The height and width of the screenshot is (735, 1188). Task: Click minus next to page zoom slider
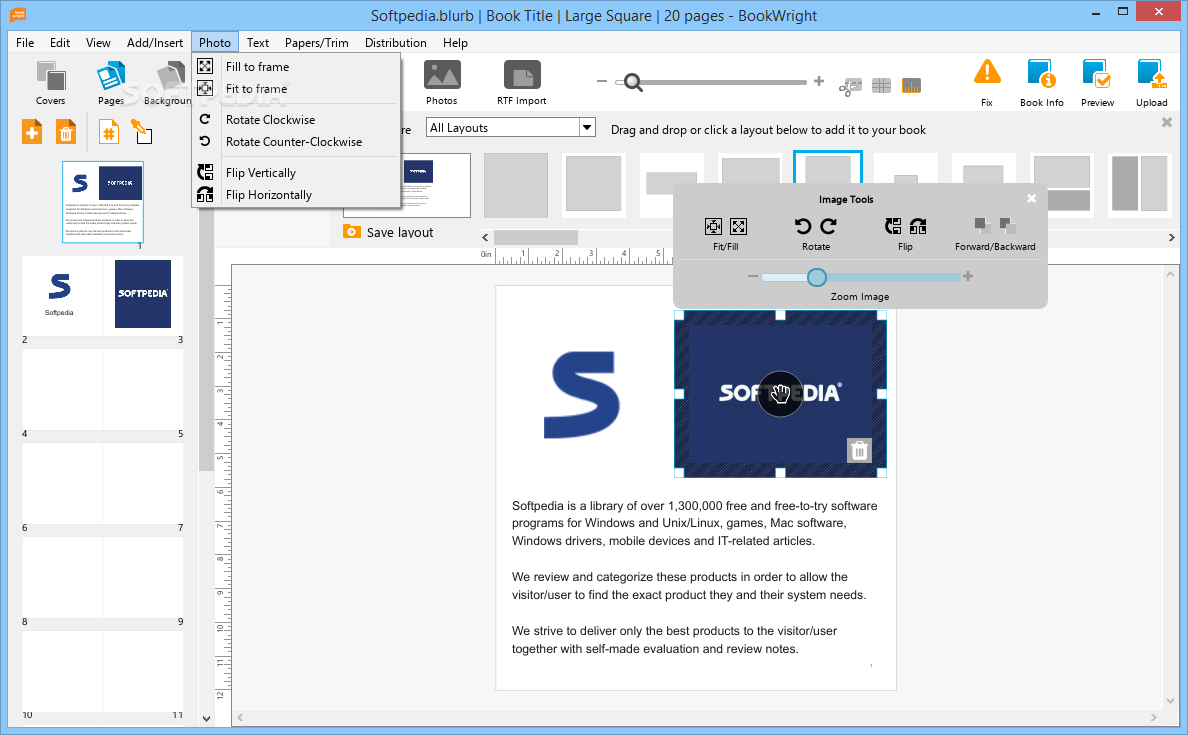[x=602, y=81]
